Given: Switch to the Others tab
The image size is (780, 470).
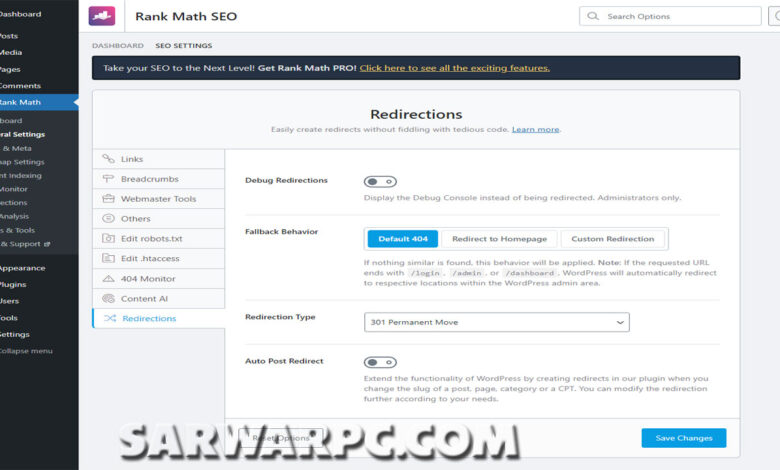Looking at the screenshot, I should click(159, 218).
